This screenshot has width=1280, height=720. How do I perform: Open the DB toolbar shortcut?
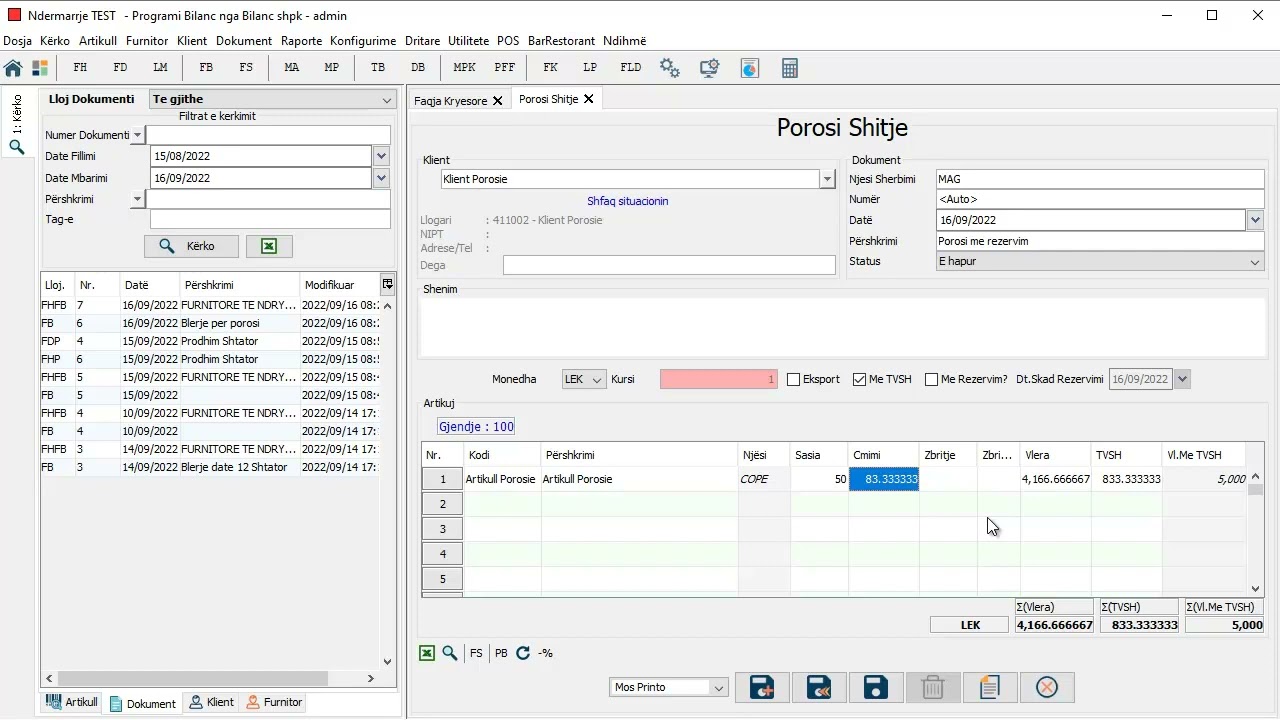[418, 68]
